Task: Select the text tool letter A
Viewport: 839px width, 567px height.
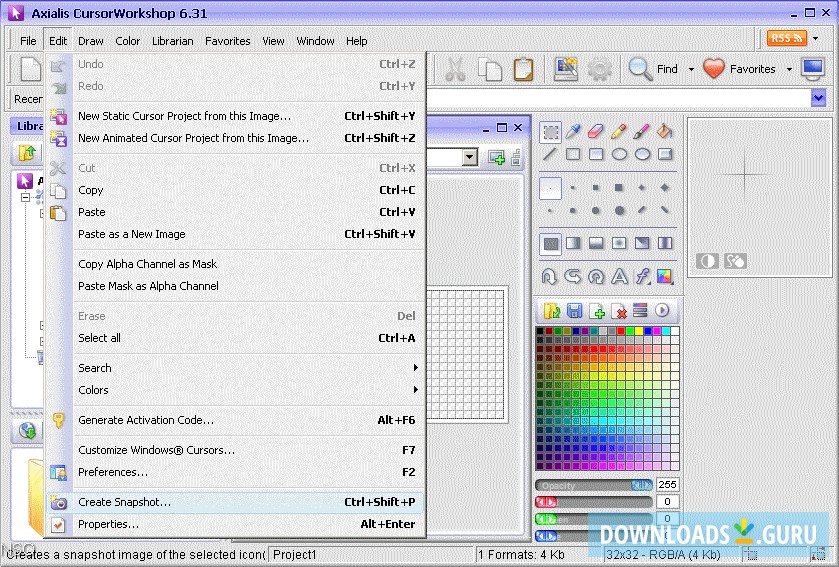Action: 619,277
